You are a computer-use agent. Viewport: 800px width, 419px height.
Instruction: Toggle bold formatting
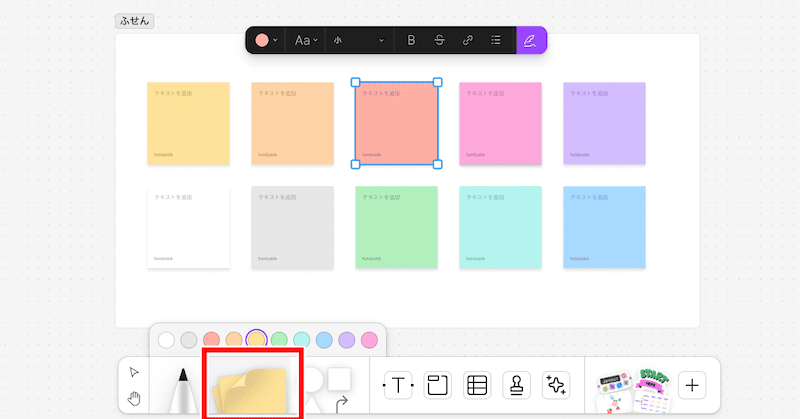click(x=411, y=40)
